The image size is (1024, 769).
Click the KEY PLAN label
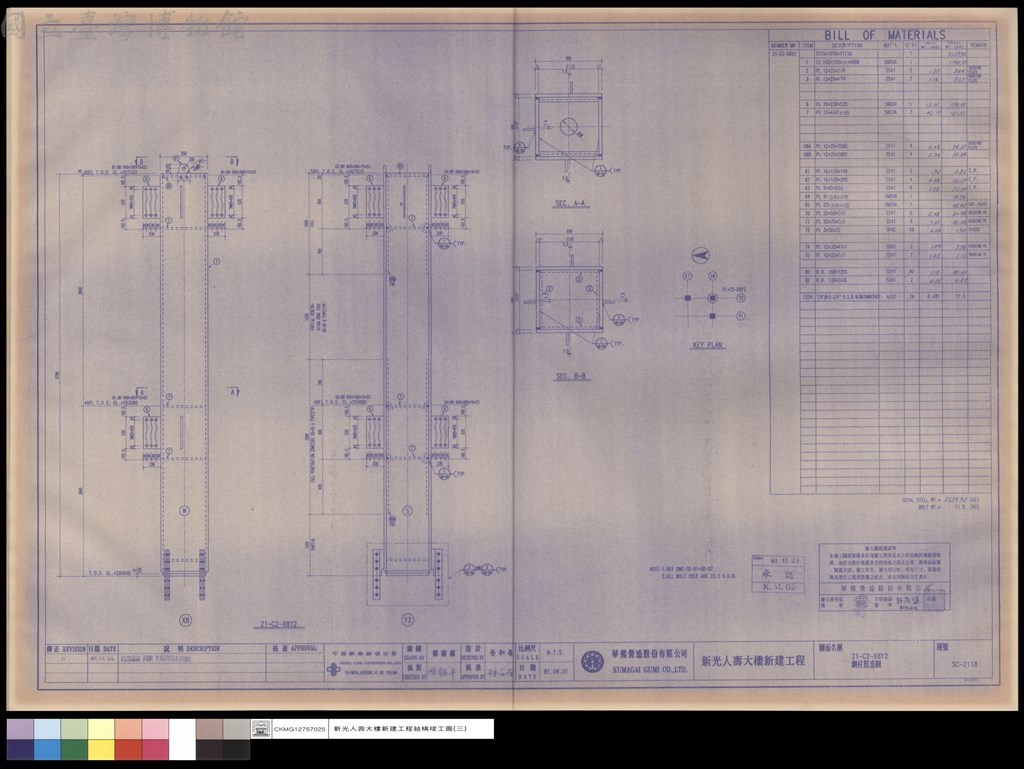[x=708, y=345]
